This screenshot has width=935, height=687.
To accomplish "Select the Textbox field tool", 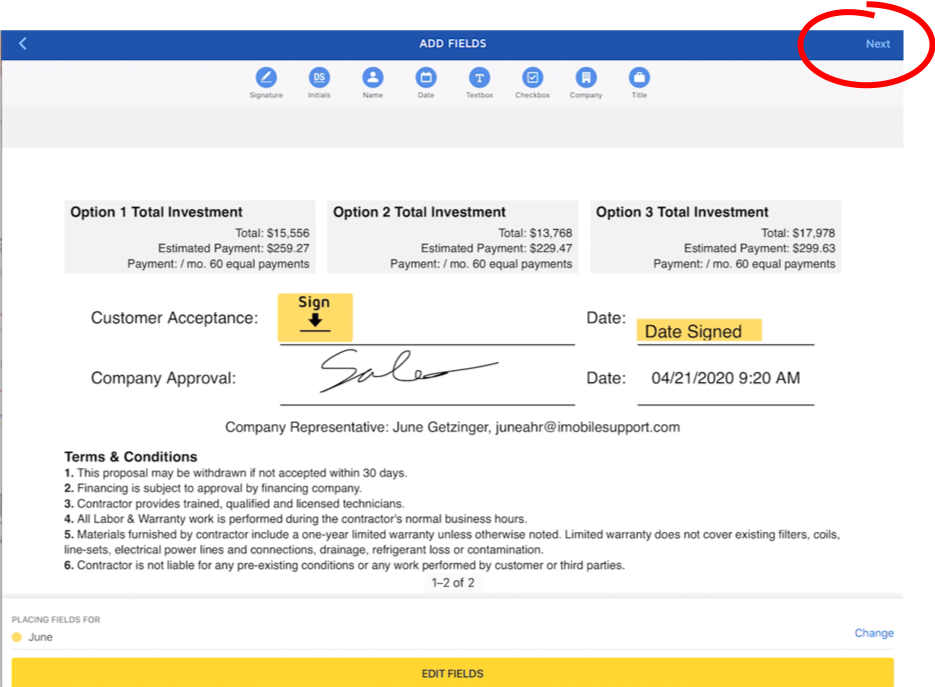I will [x=479, y=82].
